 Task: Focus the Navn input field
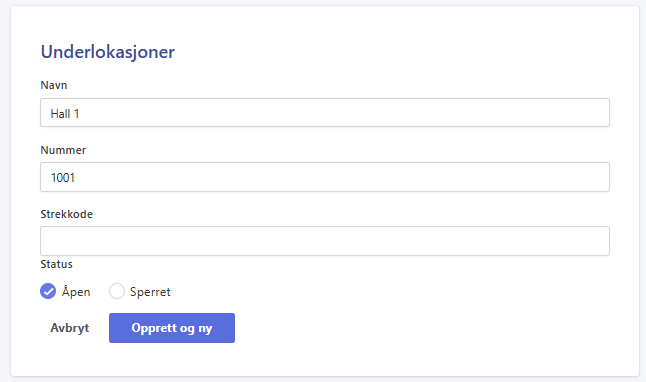(x=325, y=112)
